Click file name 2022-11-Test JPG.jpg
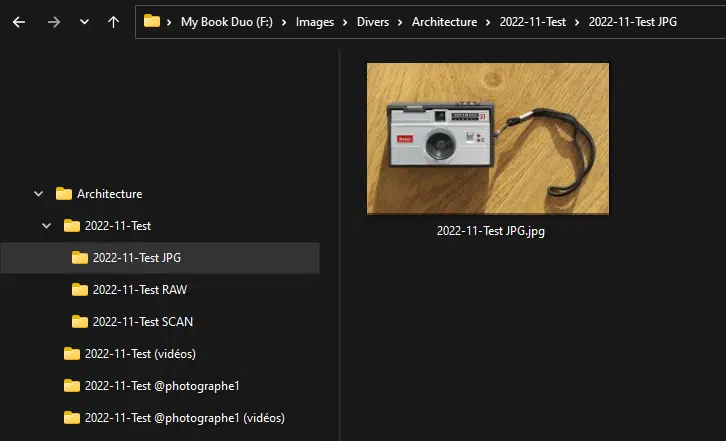The height and width of the screenshot is (441, 726). click(x=491, y=231)
